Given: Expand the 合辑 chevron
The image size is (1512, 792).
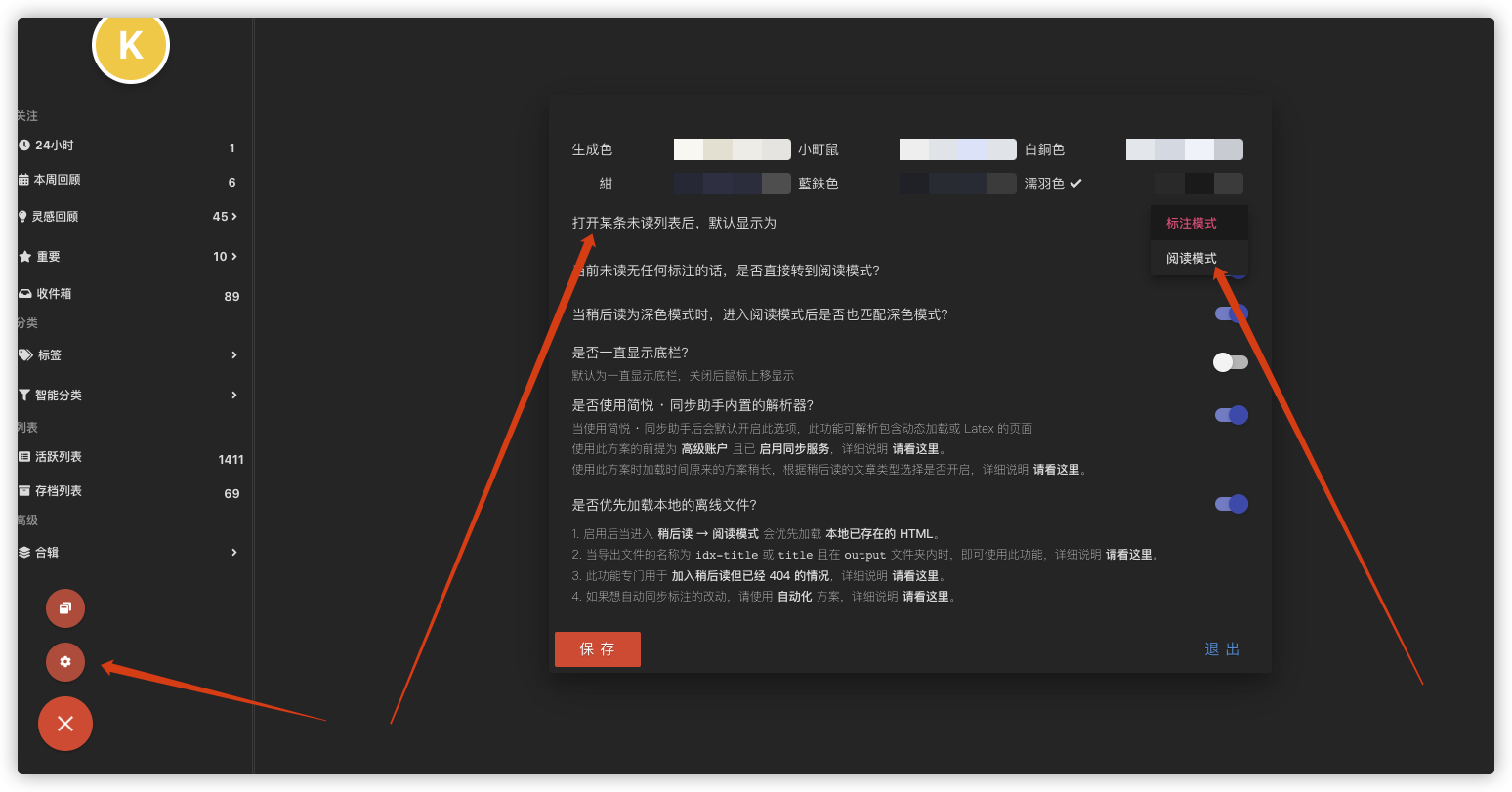Looking at the screenshot, I should (234, 553).
